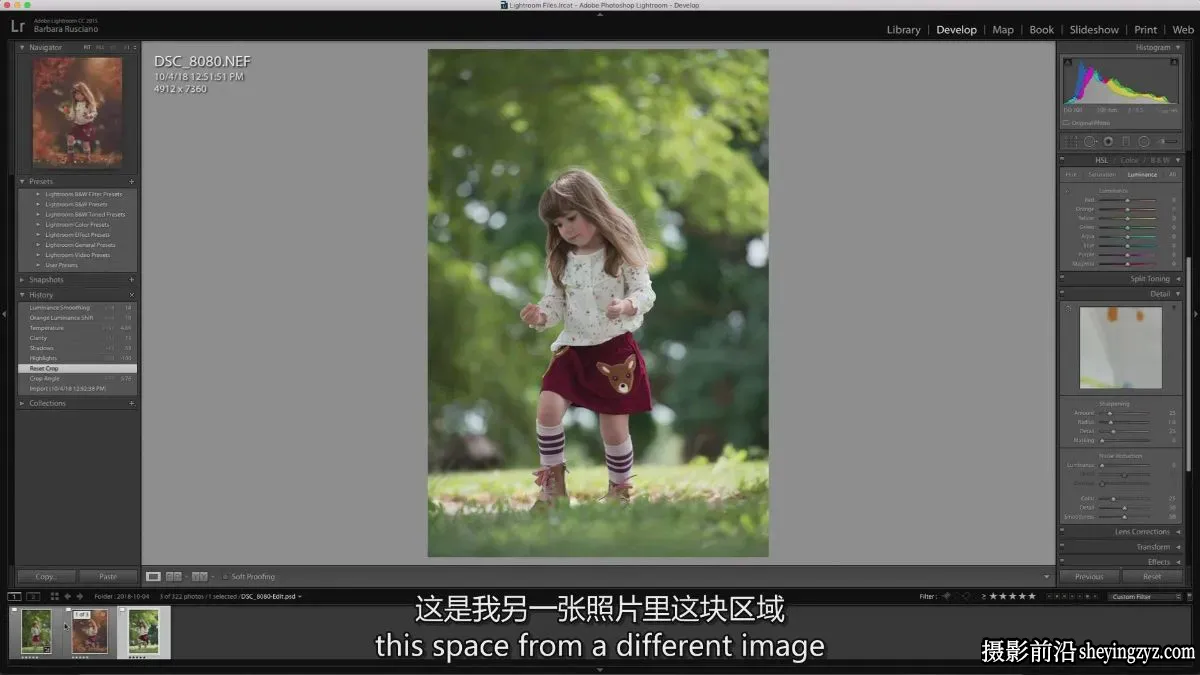The width and height of the screenshot is (1200, 675).
Task: Toggle Original Photo checkbox under histogram
Action: coord(1066,123)
